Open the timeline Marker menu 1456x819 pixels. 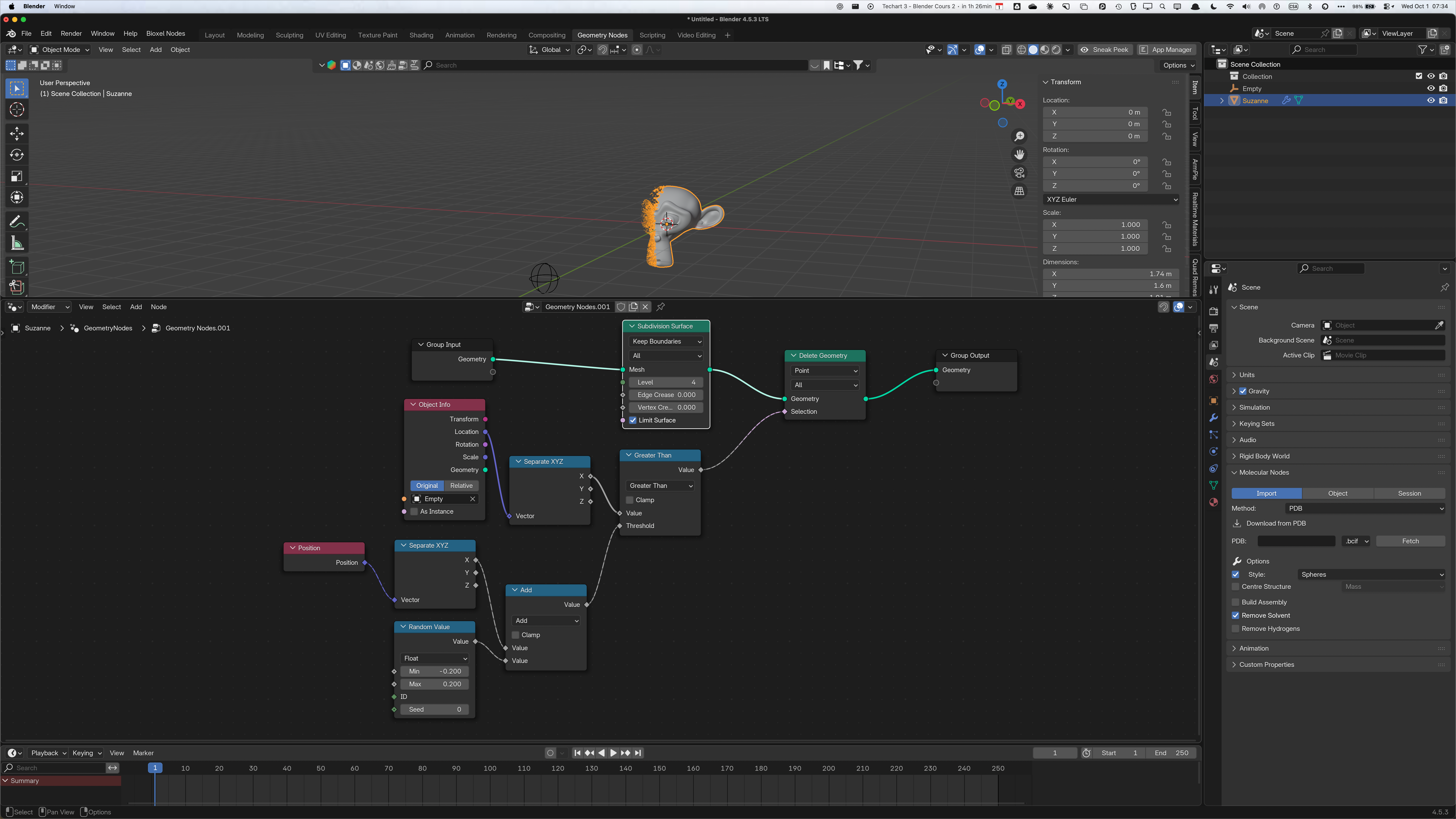click(x=143, y=753)
